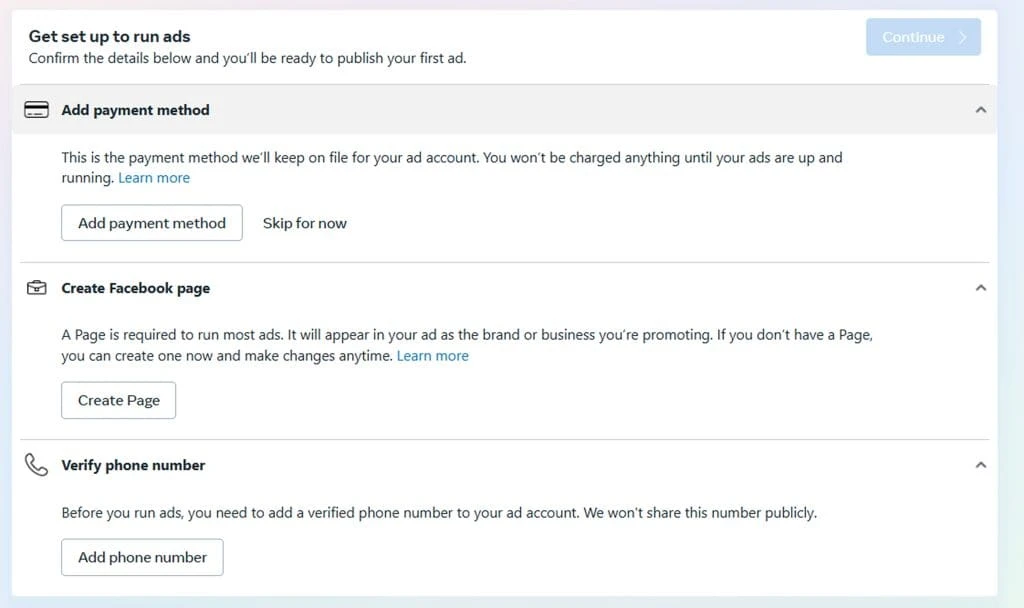Click the credit card icon beside Add payment method

click(37, 110)
